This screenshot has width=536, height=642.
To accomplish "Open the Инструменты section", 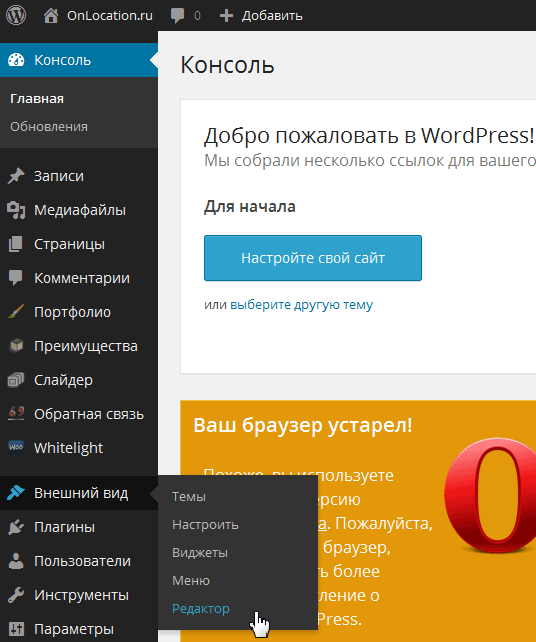I will [x=79, y=595].
